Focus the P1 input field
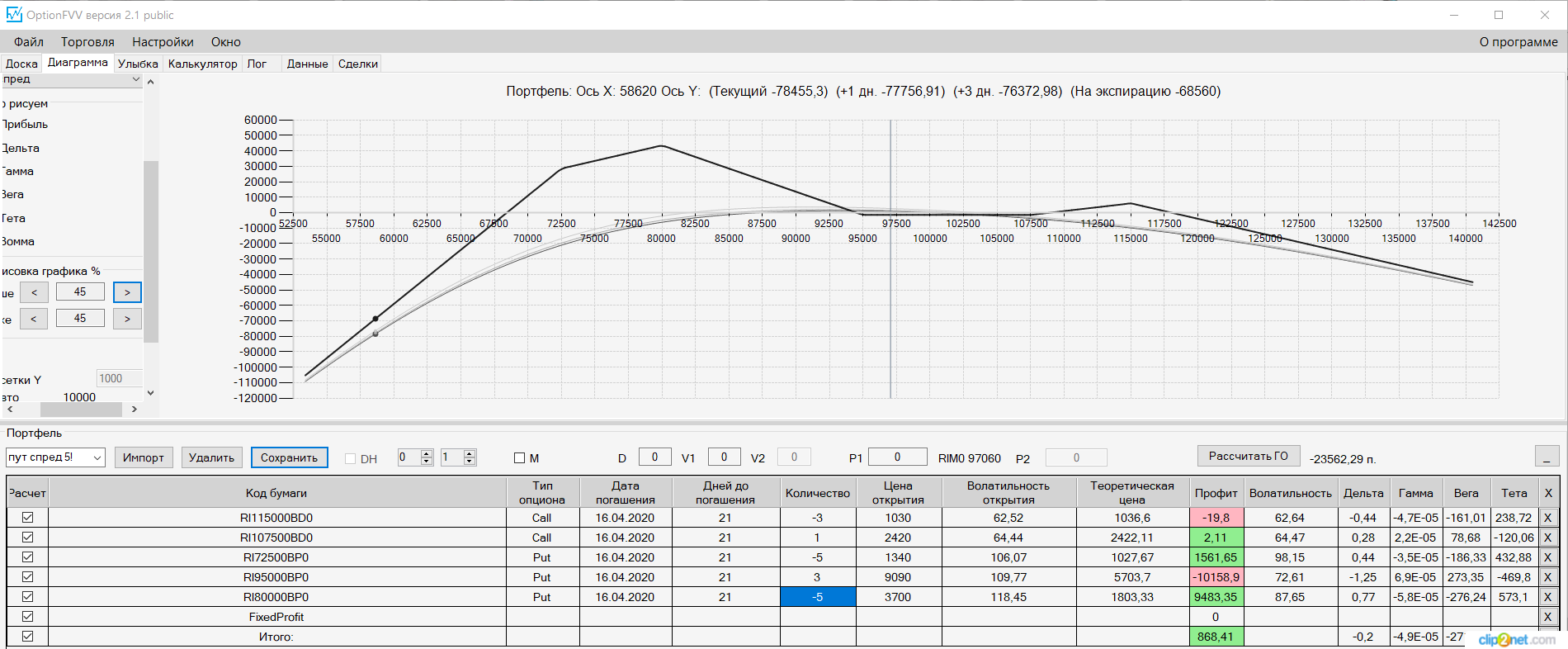The image size is (1568, 649). tap(897, 457)
